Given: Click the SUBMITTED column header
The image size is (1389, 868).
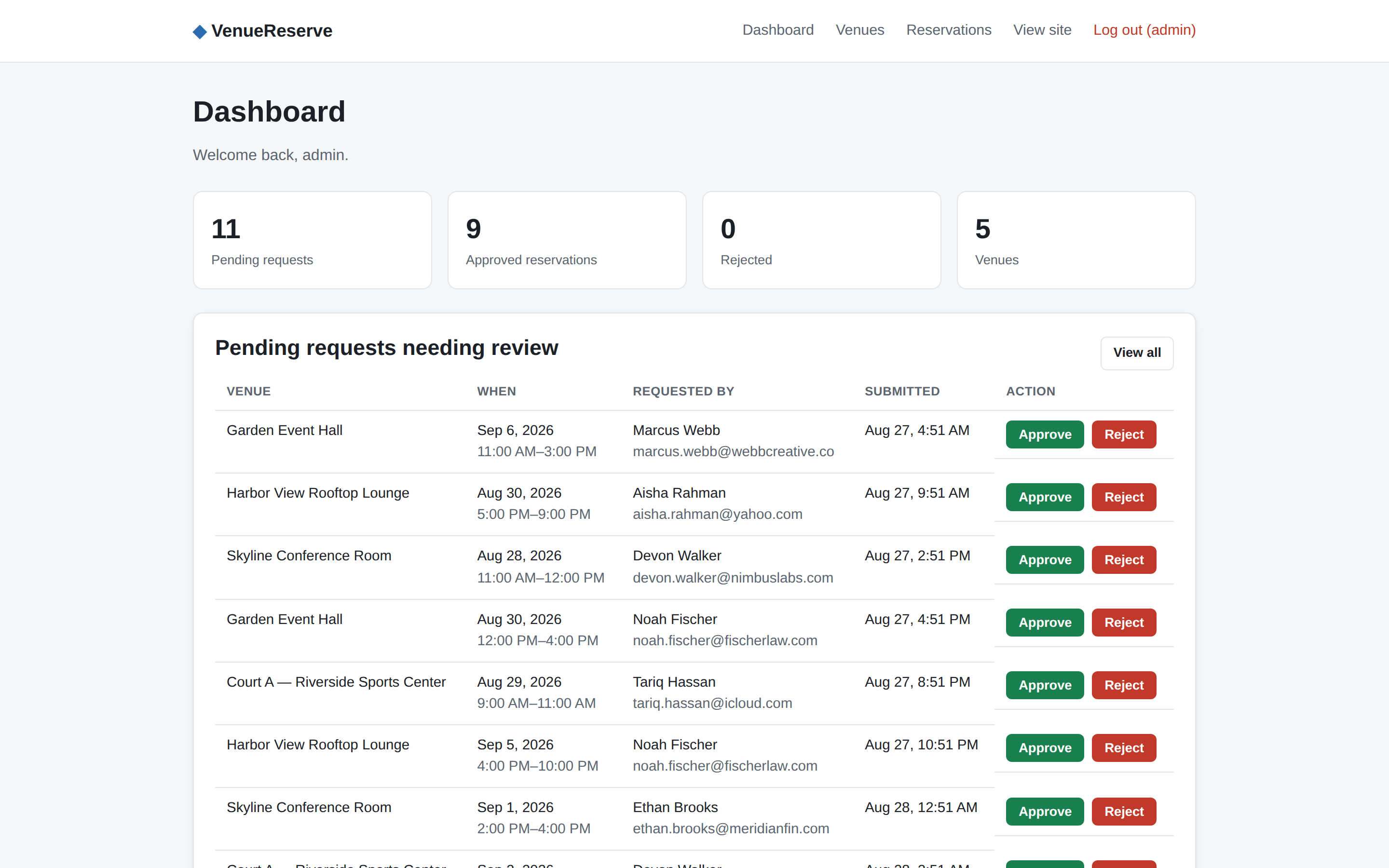Looking at the screenshot, I should coord(902,392).
